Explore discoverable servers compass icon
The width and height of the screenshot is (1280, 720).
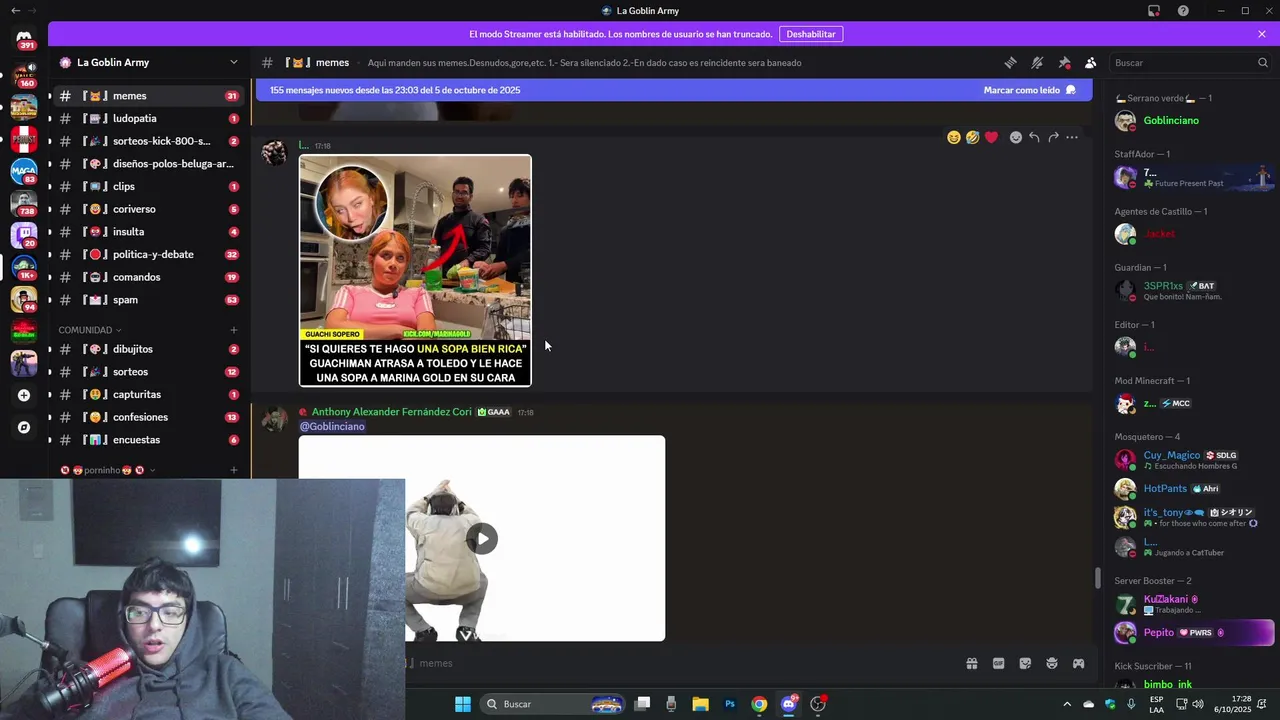tap(24, 427)
